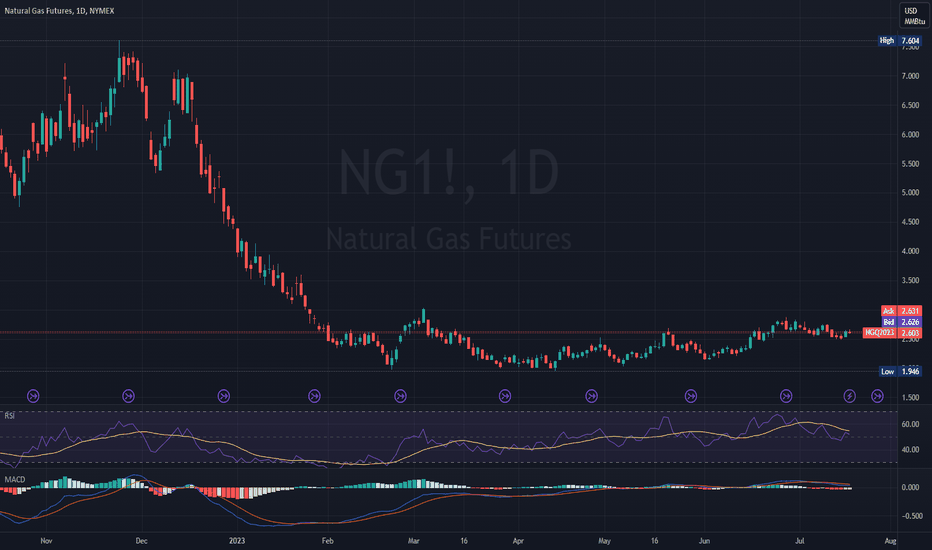The height and width of the screenshot is (550, 932).
Task: Click the rollover marker just before the Jul label
Action: (786, 396)
